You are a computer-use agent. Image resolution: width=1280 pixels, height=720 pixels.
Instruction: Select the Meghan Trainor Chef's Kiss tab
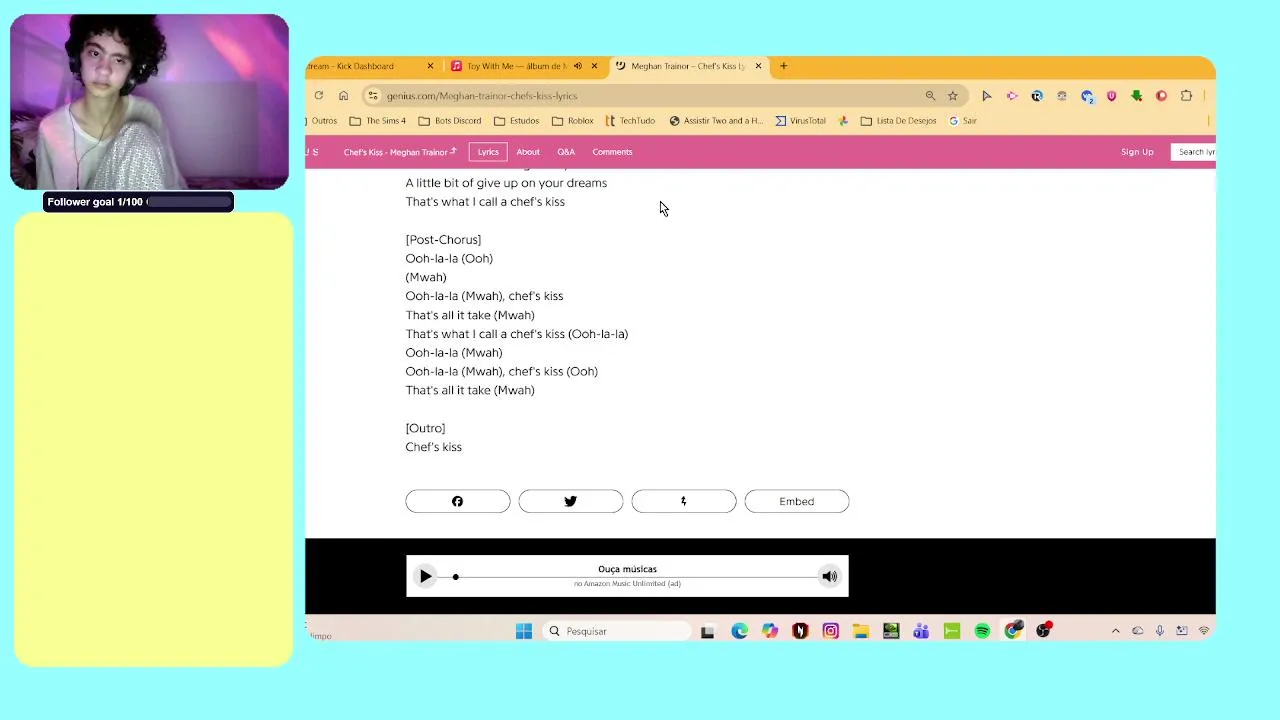tap(687, 66)
